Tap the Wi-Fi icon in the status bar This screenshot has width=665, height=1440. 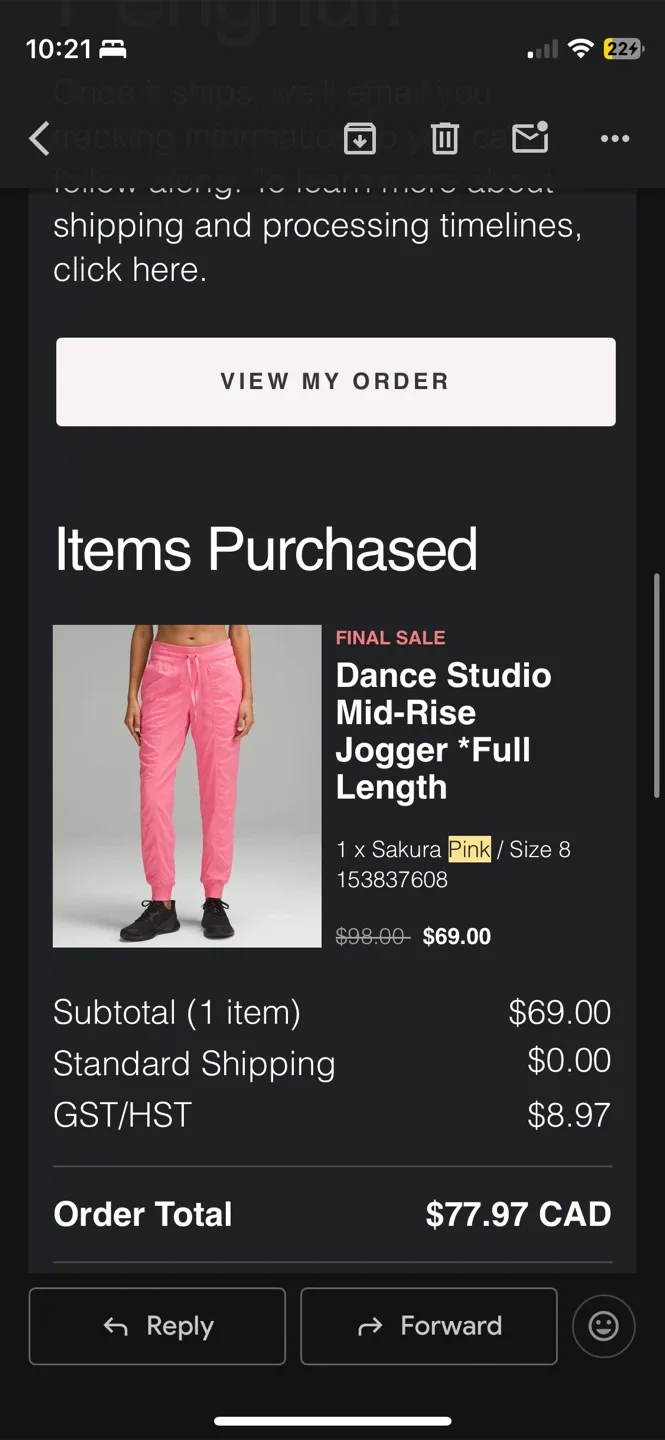pos(580,49)
